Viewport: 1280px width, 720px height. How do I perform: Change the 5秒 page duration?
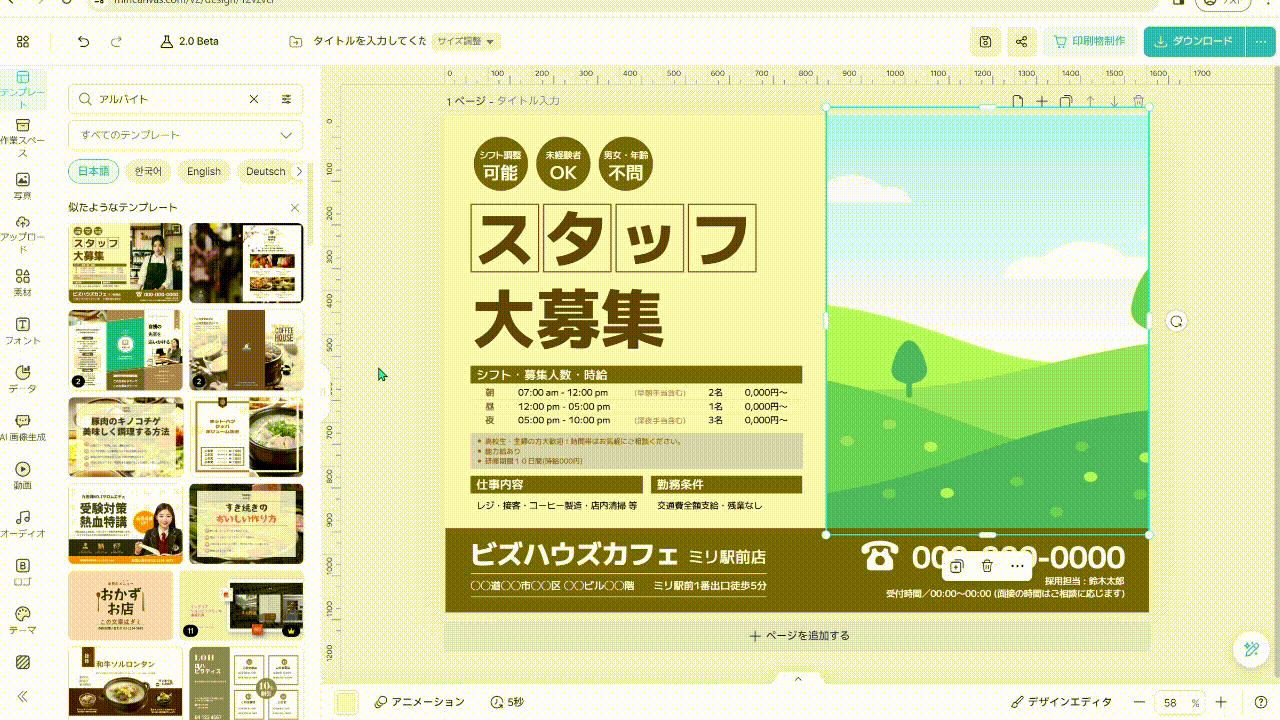(507, 702)
